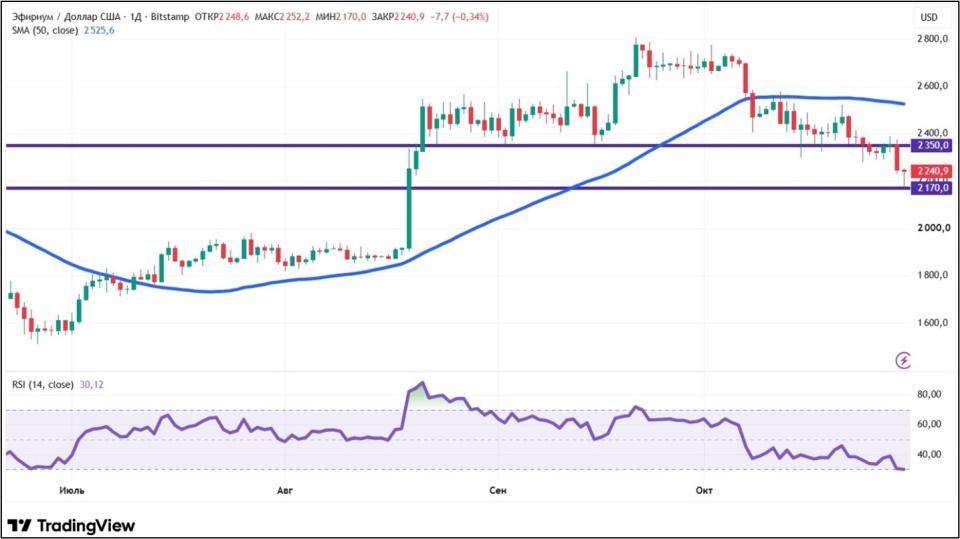Click the 2170,0 horizontal line price label

931,187
